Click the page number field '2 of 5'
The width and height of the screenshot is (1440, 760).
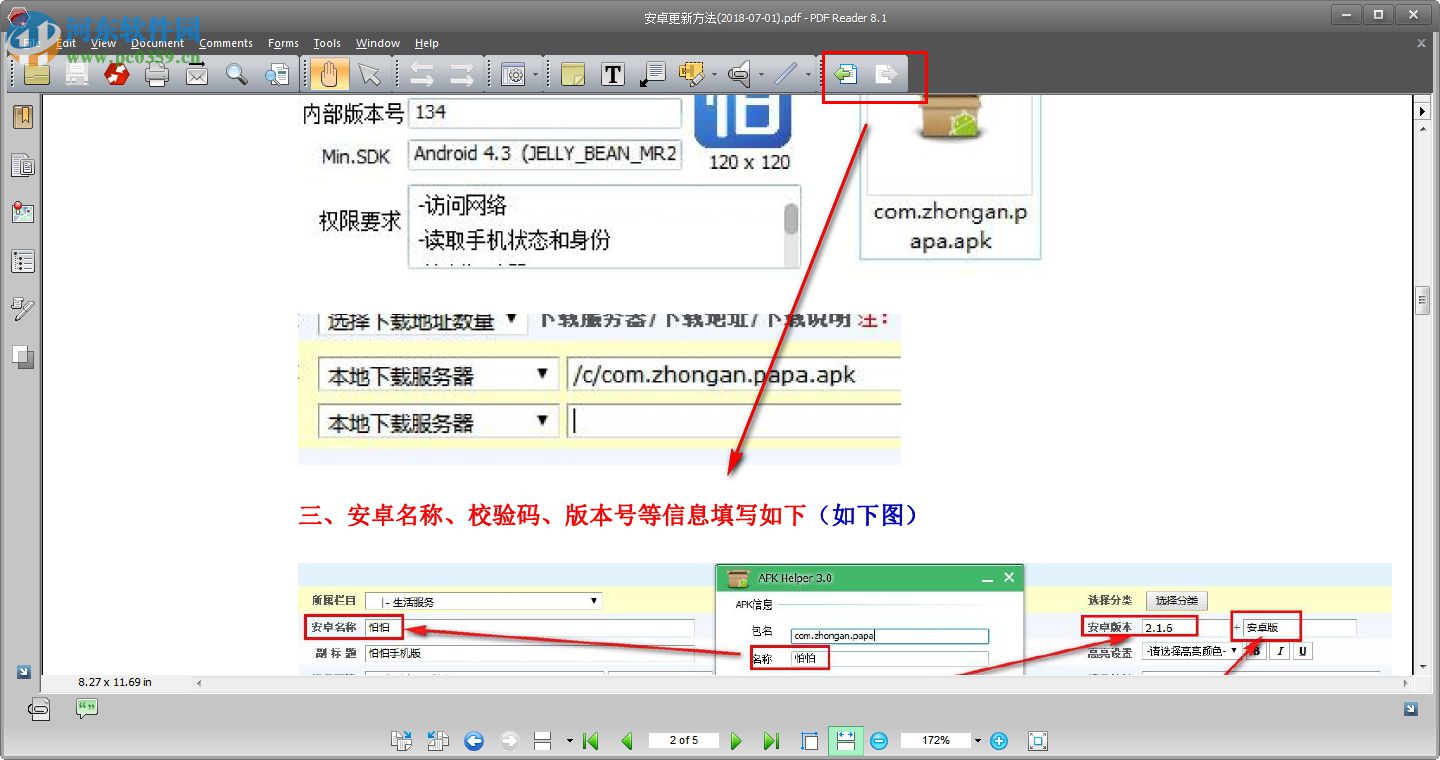pos(684,740)
